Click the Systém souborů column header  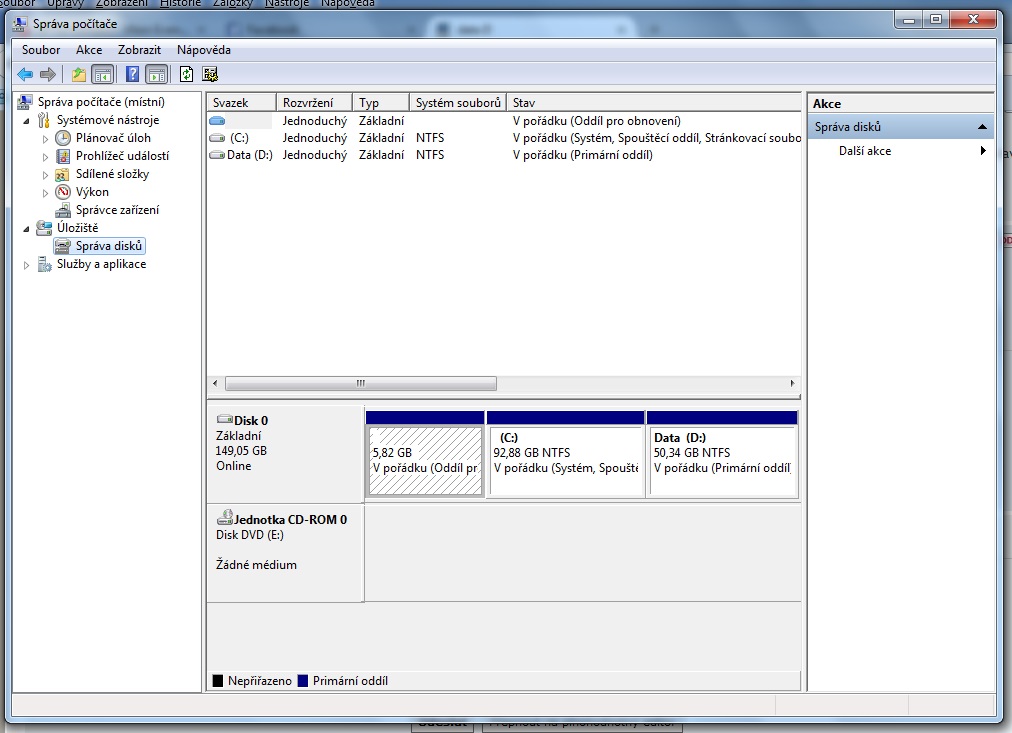pyautogui.click(x=457, y=103)
